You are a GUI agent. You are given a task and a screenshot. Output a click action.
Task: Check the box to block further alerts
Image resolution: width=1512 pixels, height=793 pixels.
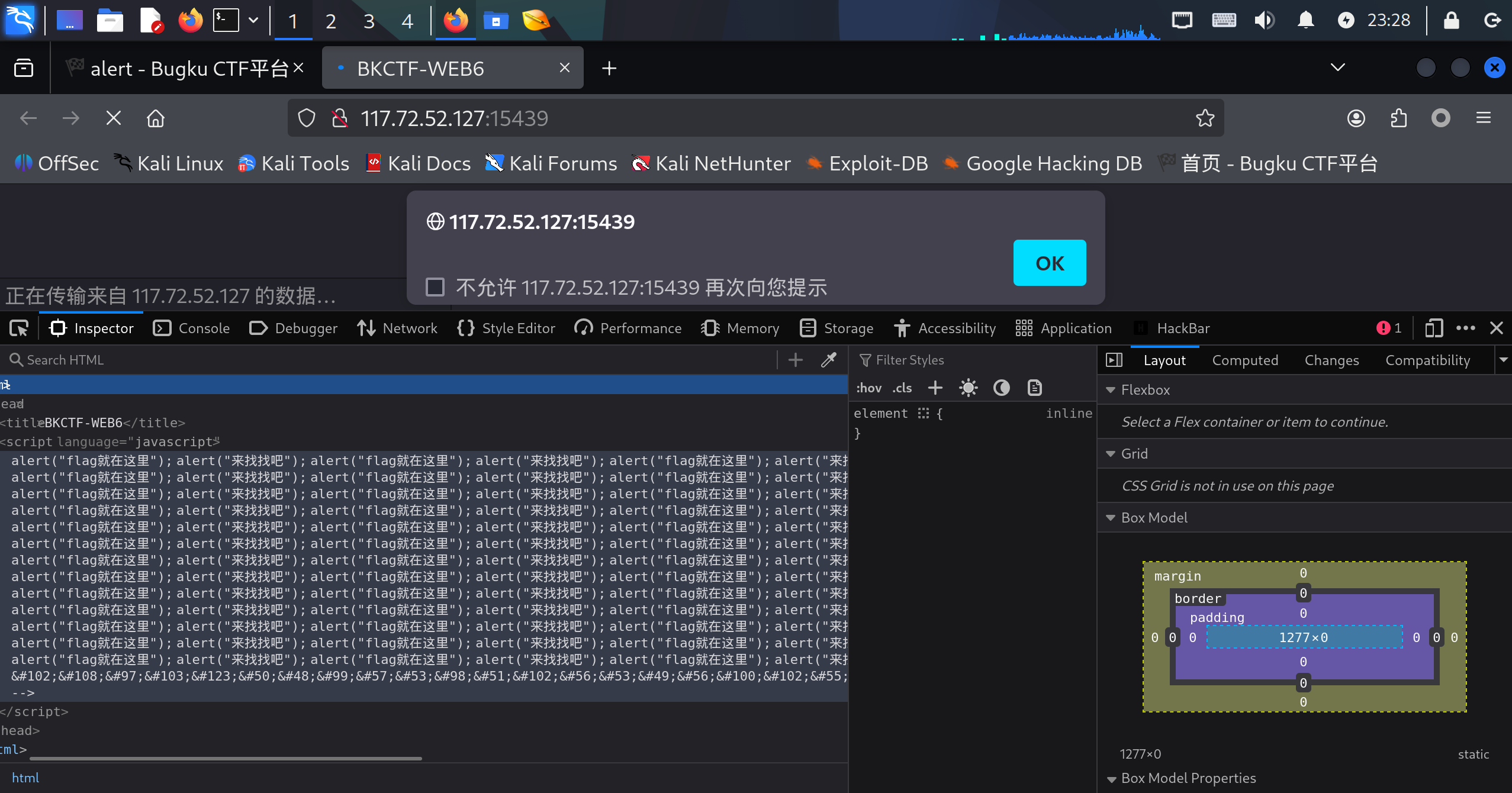[435, 288]
